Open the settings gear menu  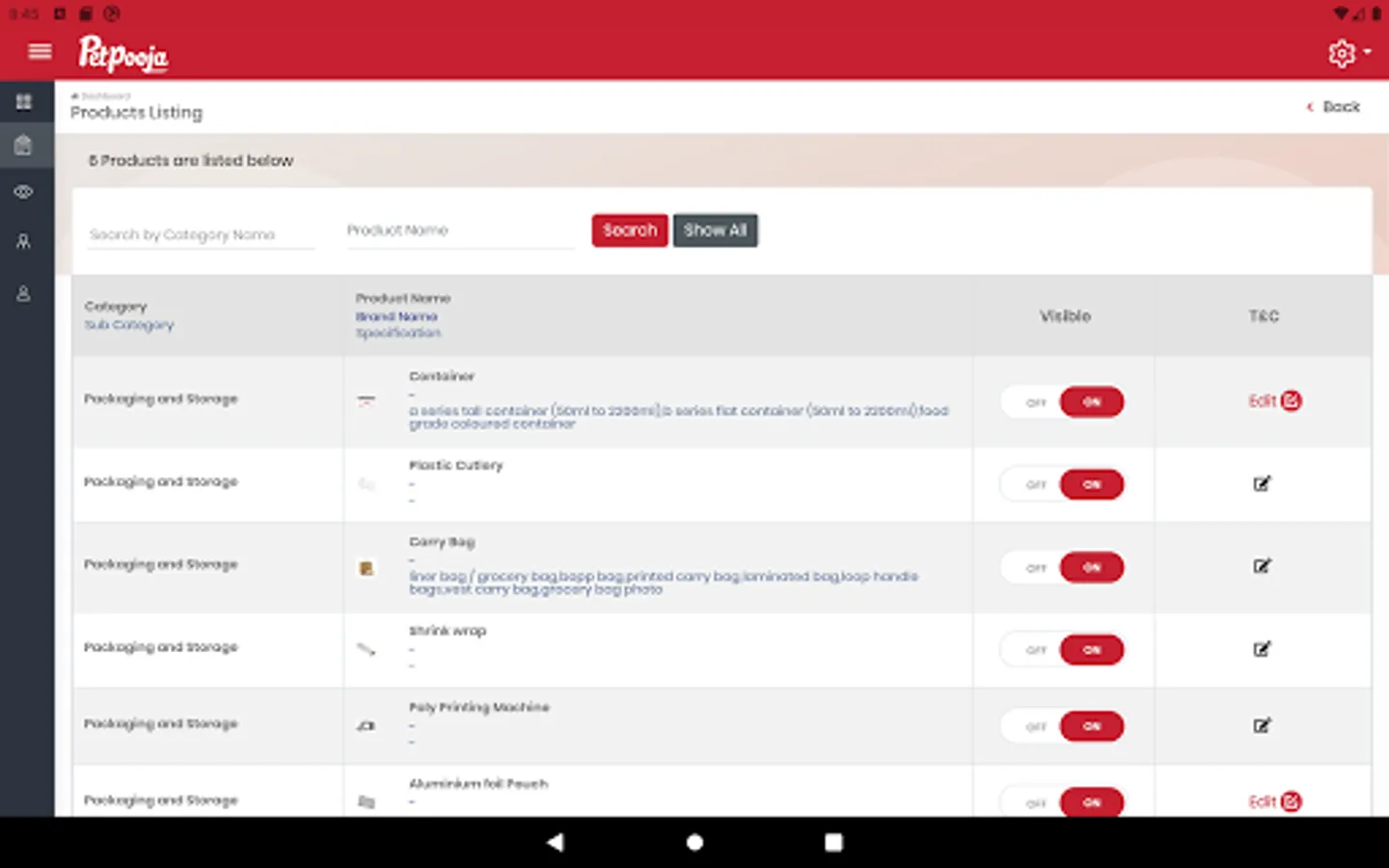pyautogui.click(x=1348, y=53)
